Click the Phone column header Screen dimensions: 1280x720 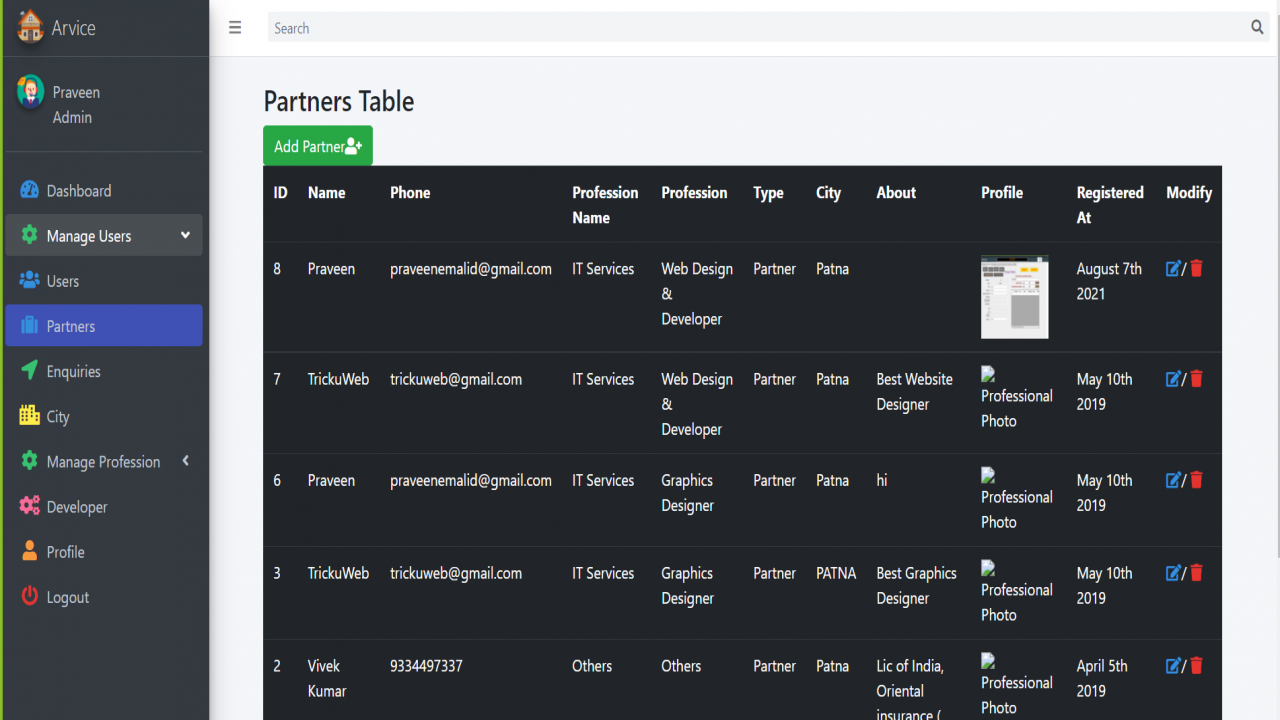click(x=410, y=192)
